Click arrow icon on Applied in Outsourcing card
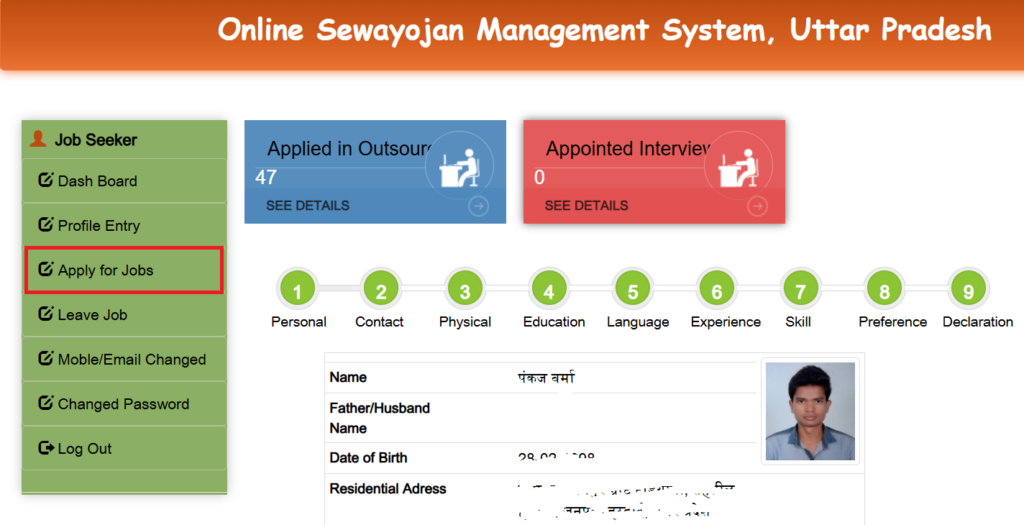 (478, 206)
